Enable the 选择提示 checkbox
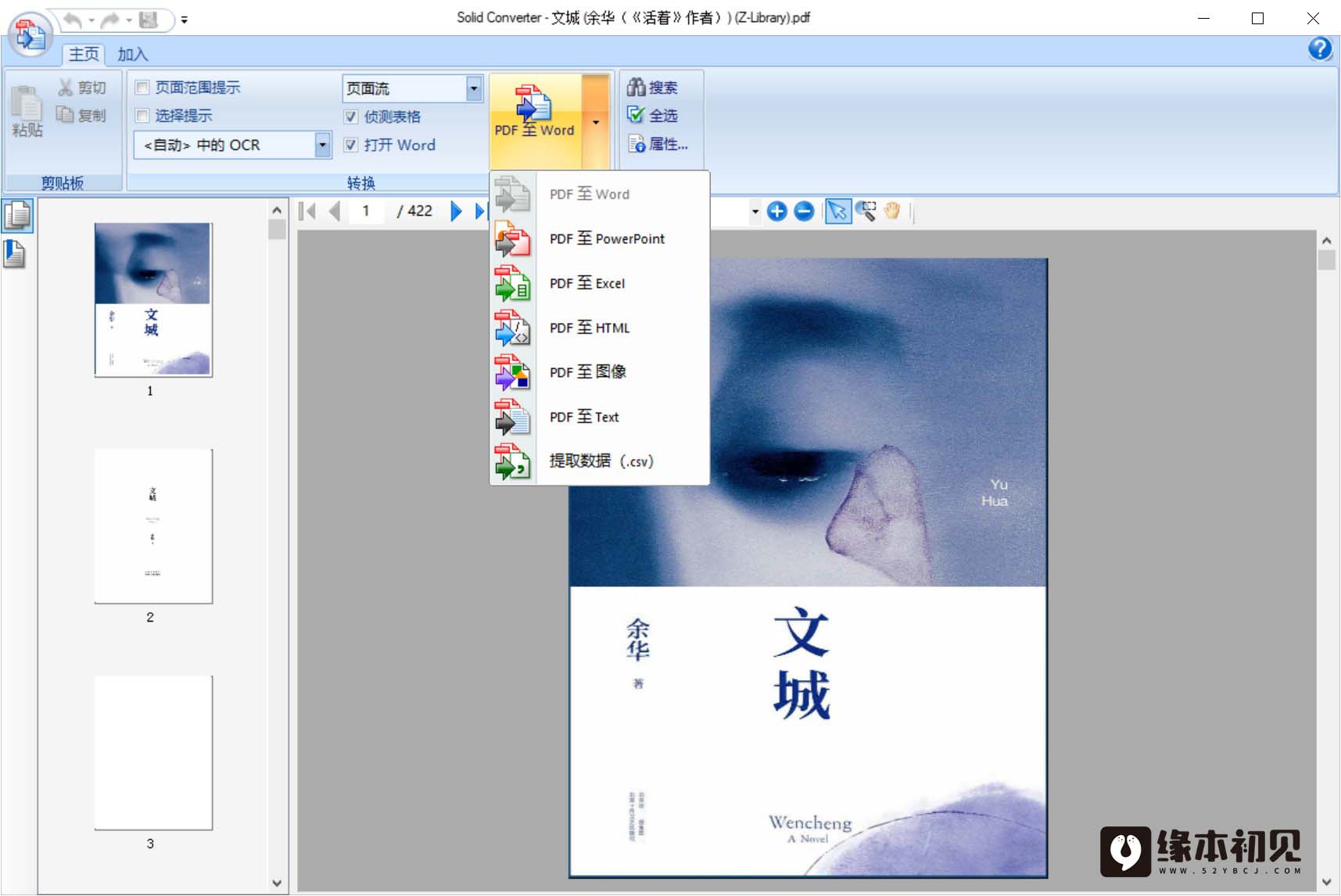The image size is (1341, 896). click(x=142, y=116)
